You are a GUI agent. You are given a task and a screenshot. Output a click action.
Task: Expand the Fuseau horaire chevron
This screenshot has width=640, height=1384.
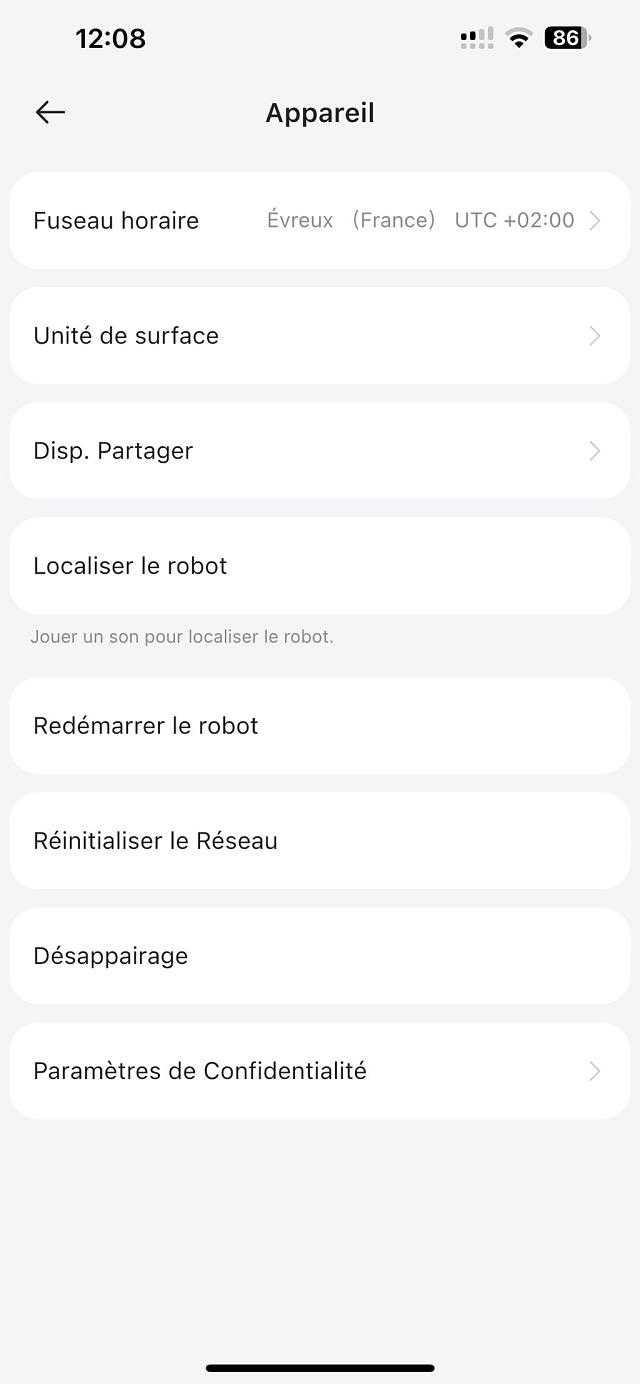click(x=595, y=221)
